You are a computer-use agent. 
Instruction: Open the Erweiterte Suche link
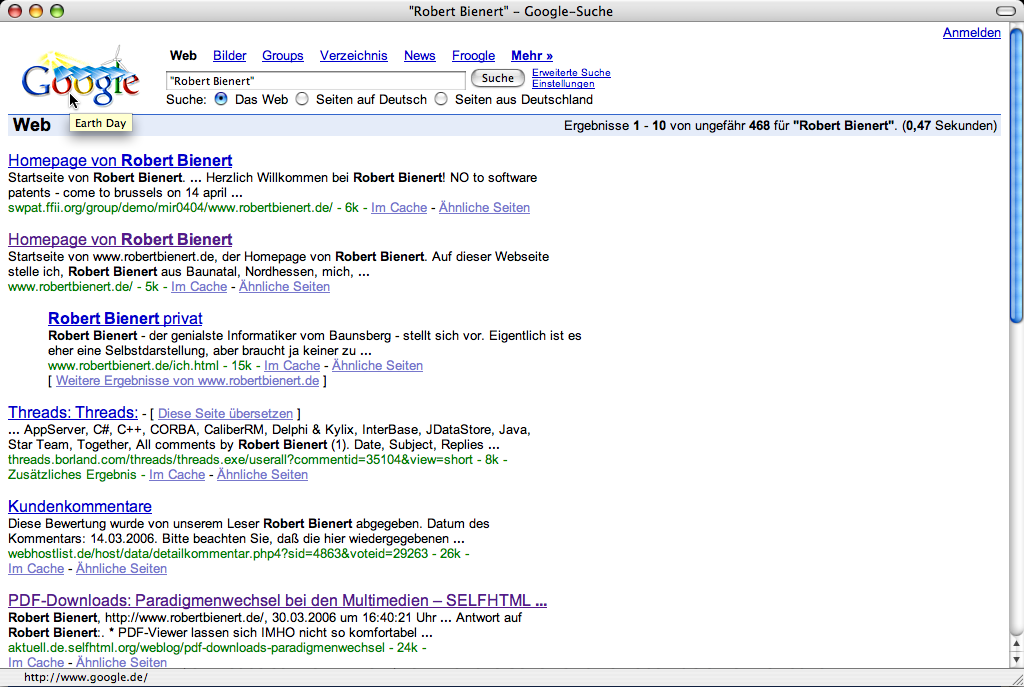point(571,72)
